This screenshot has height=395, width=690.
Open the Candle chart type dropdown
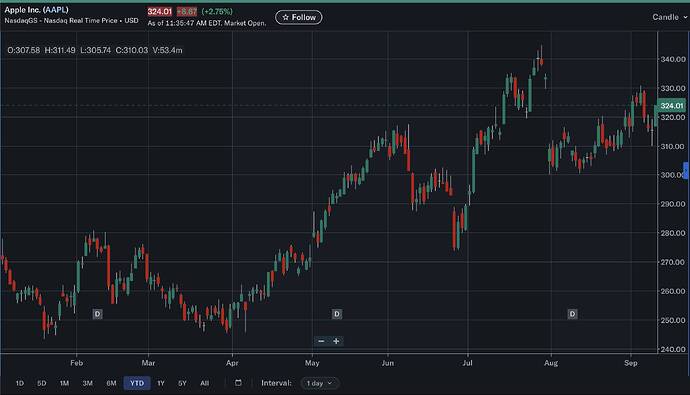(x=669, y=17)
